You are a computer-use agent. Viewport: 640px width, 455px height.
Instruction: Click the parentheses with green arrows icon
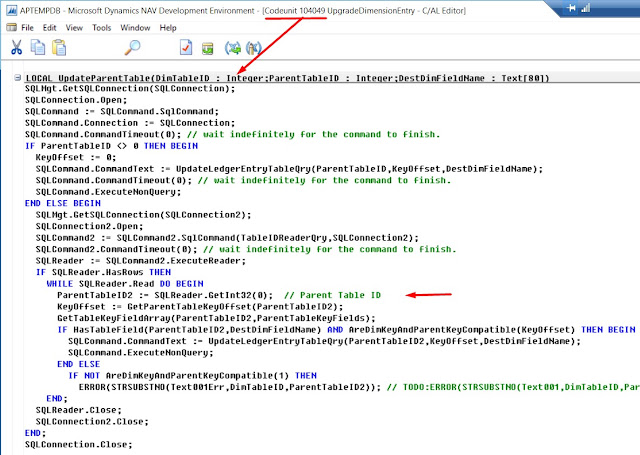(233, 48)
